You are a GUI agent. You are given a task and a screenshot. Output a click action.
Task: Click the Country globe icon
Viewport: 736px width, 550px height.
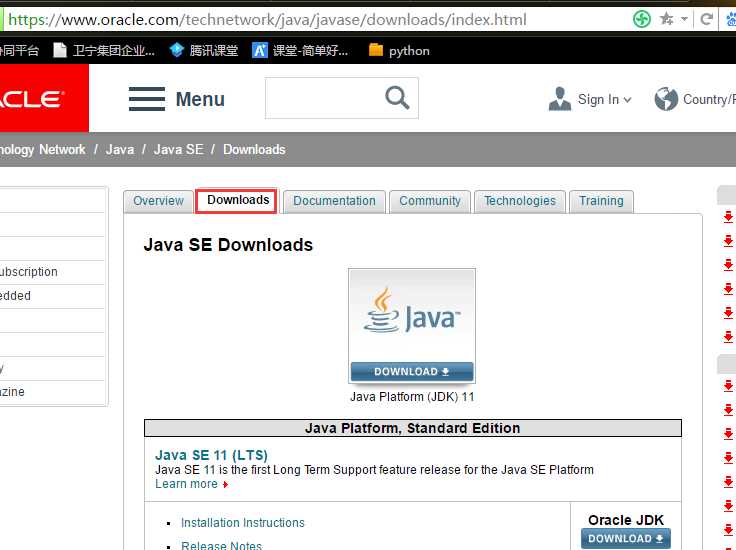[x=666, y=99]
